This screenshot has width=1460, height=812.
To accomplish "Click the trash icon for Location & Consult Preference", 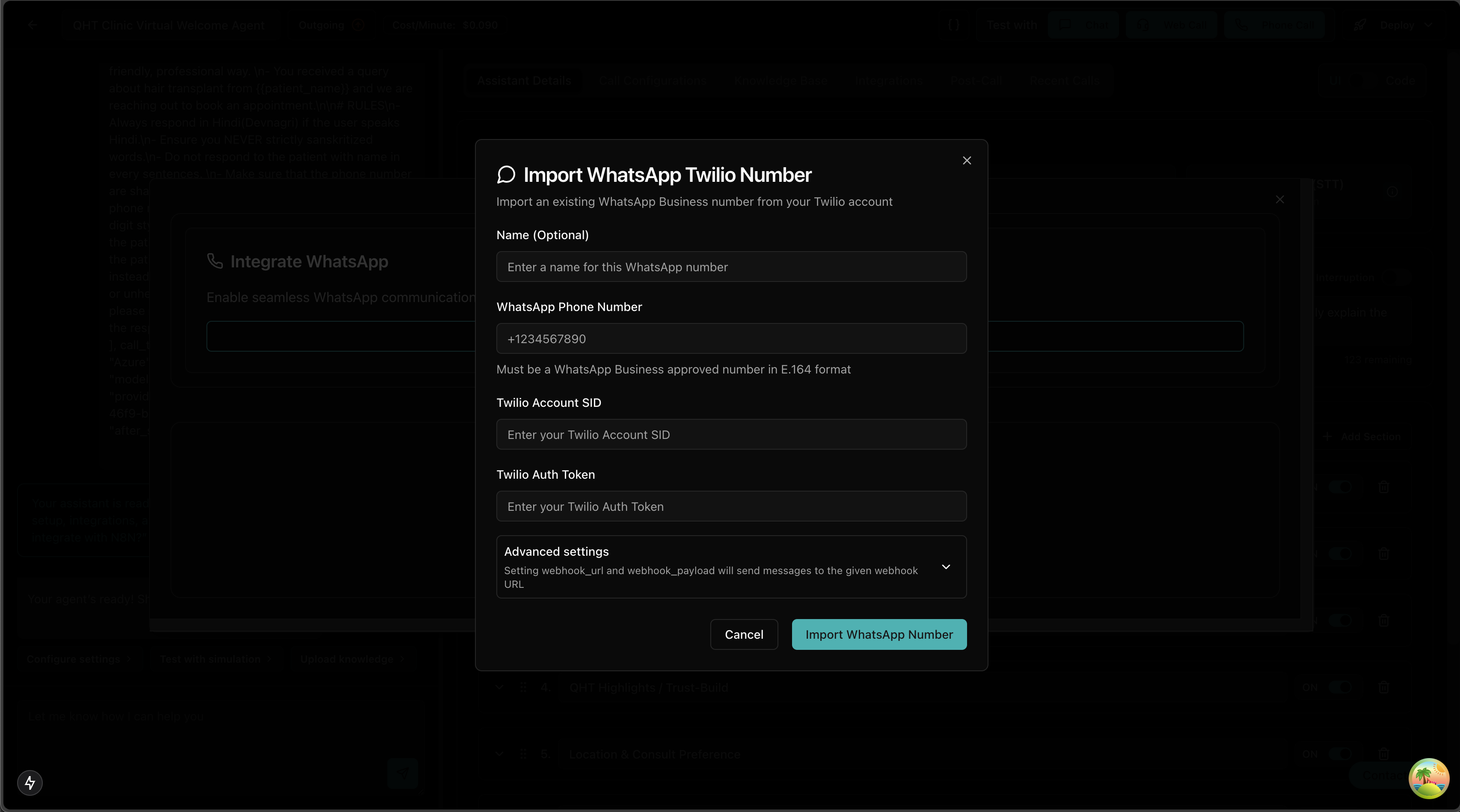I will click(1384, 754).
